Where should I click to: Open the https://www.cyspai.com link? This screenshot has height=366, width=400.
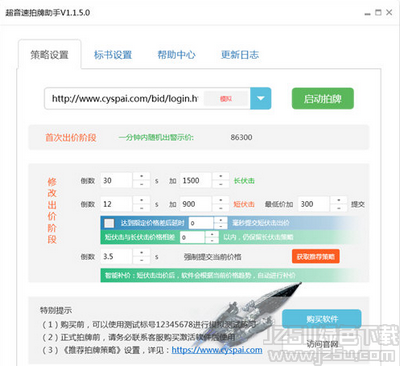(x=217, y=350)
